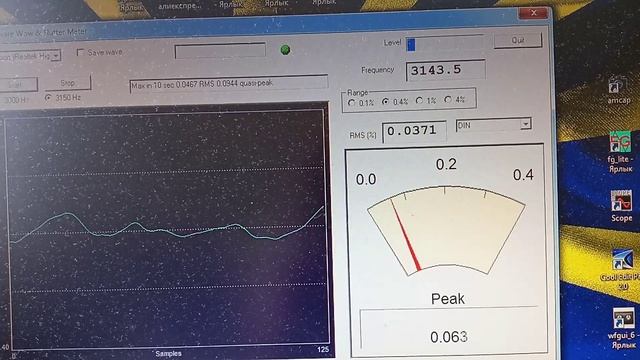Click the Frequency label

378,70
